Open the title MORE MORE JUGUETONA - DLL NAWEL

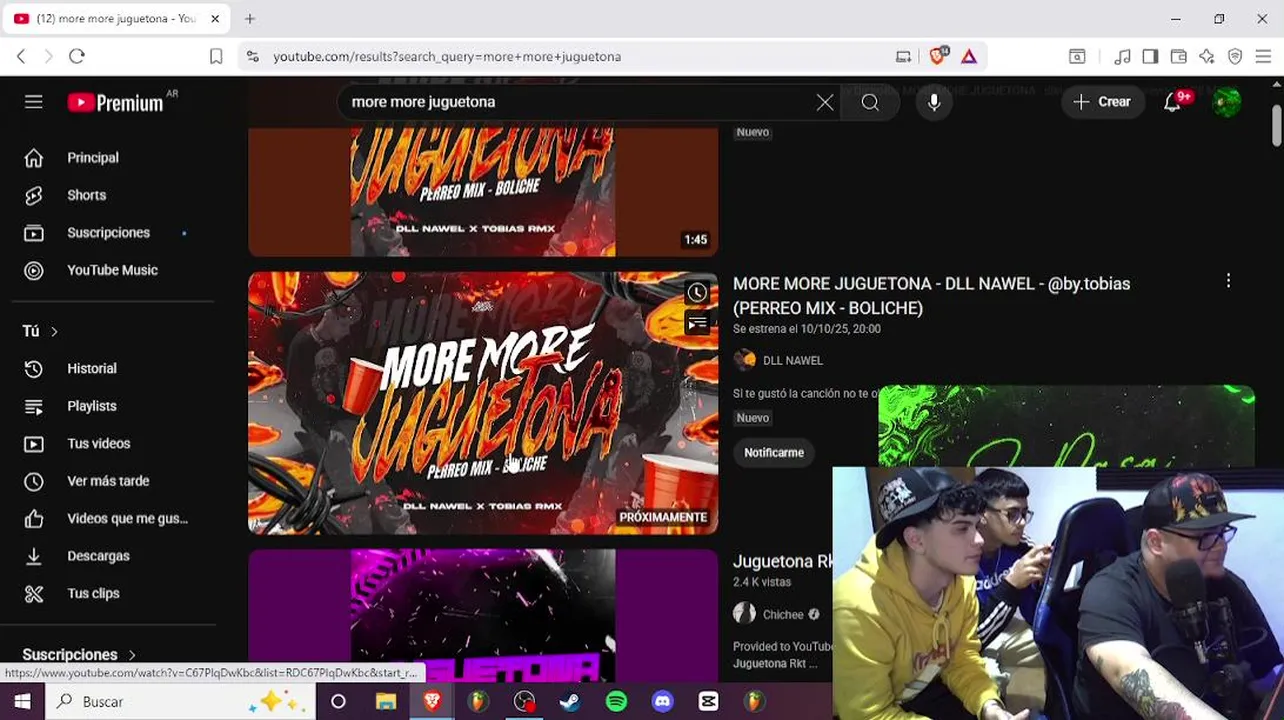tap(931, 296)
